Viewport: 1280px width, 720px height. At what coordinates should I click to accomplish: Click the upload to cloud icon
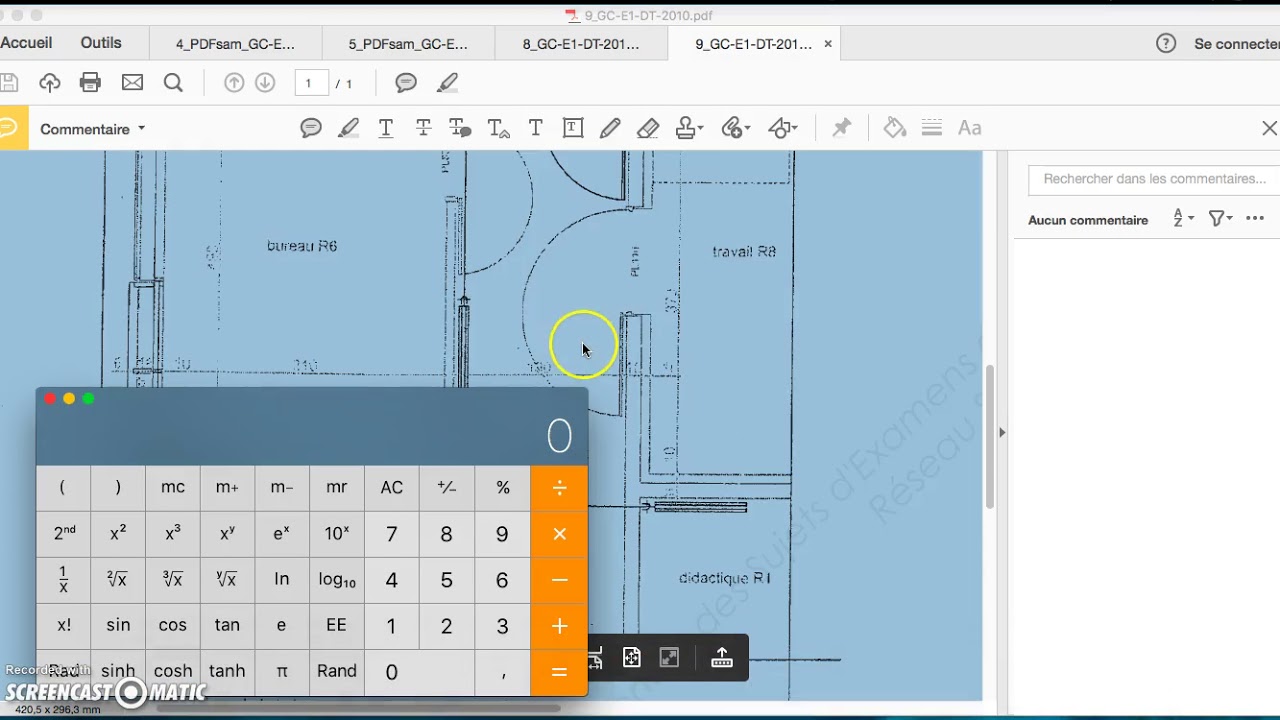[50, 83]
